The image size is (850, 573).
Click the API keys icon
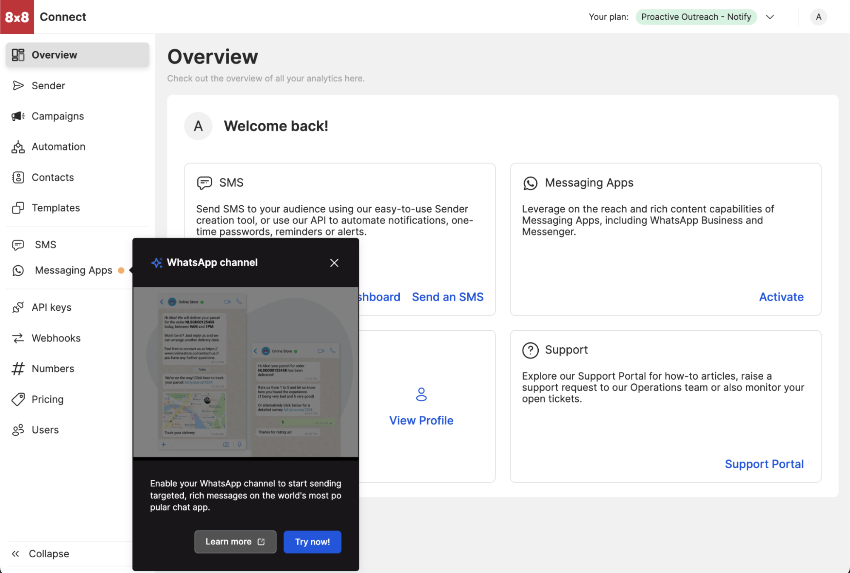(x=18, y=307)
